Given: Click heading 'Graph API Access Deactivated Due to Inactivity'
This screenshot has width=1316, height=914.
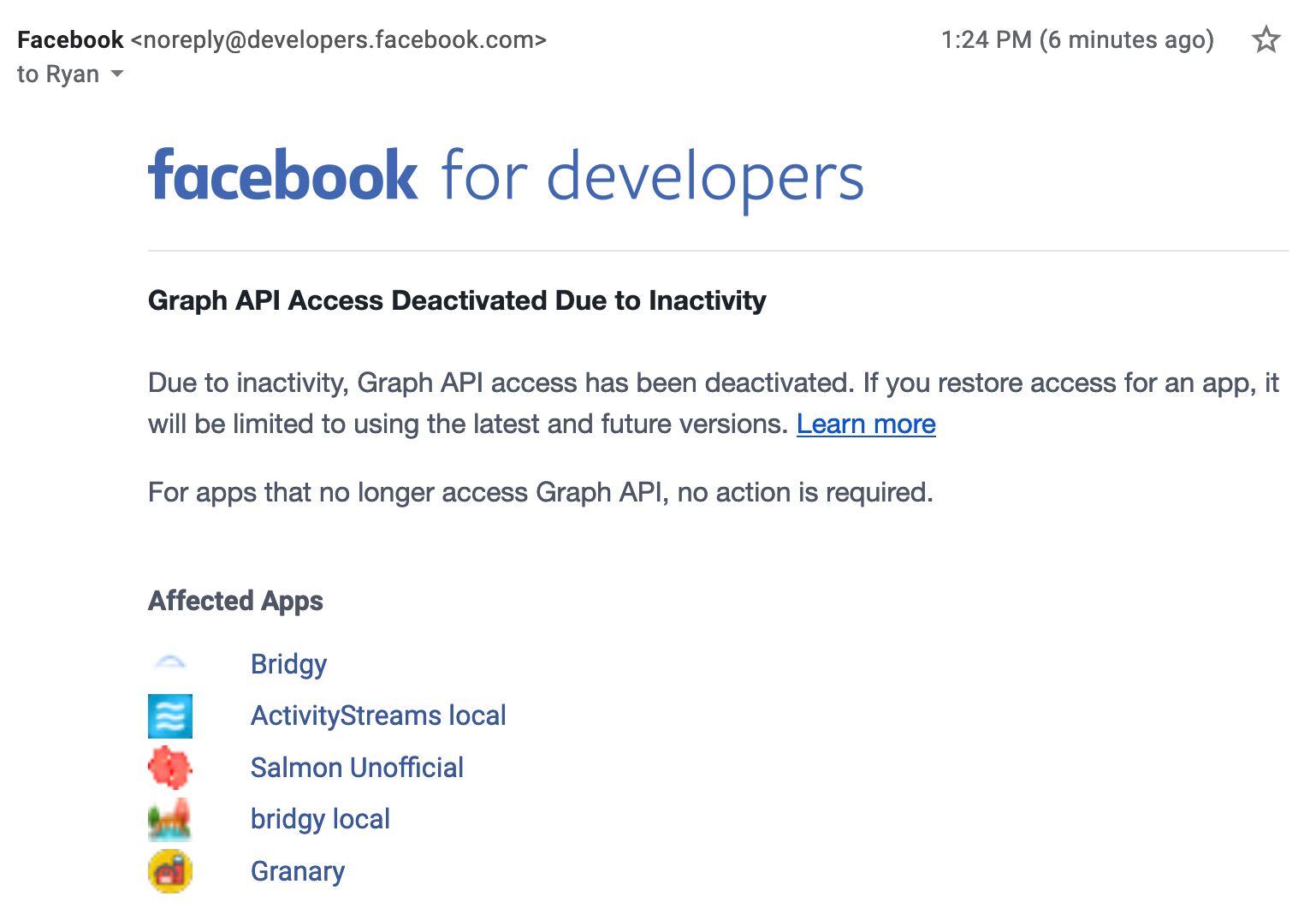Looking at the screenshot, I should tap(457, 300).
